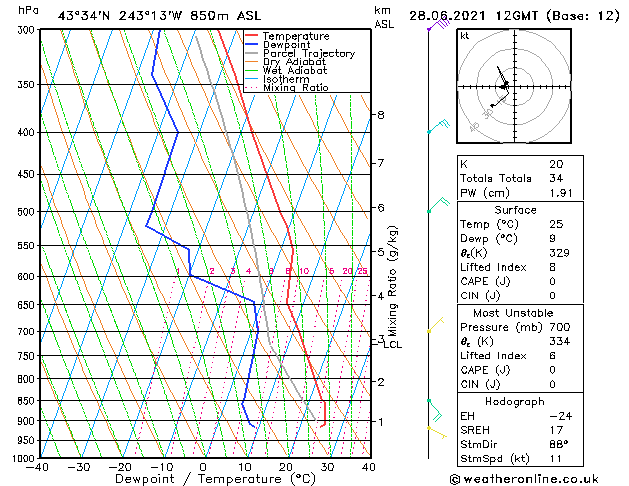629x486 pixels.
Task: Click the Most Unstable theta-e value 334
Action: point(560,341)
